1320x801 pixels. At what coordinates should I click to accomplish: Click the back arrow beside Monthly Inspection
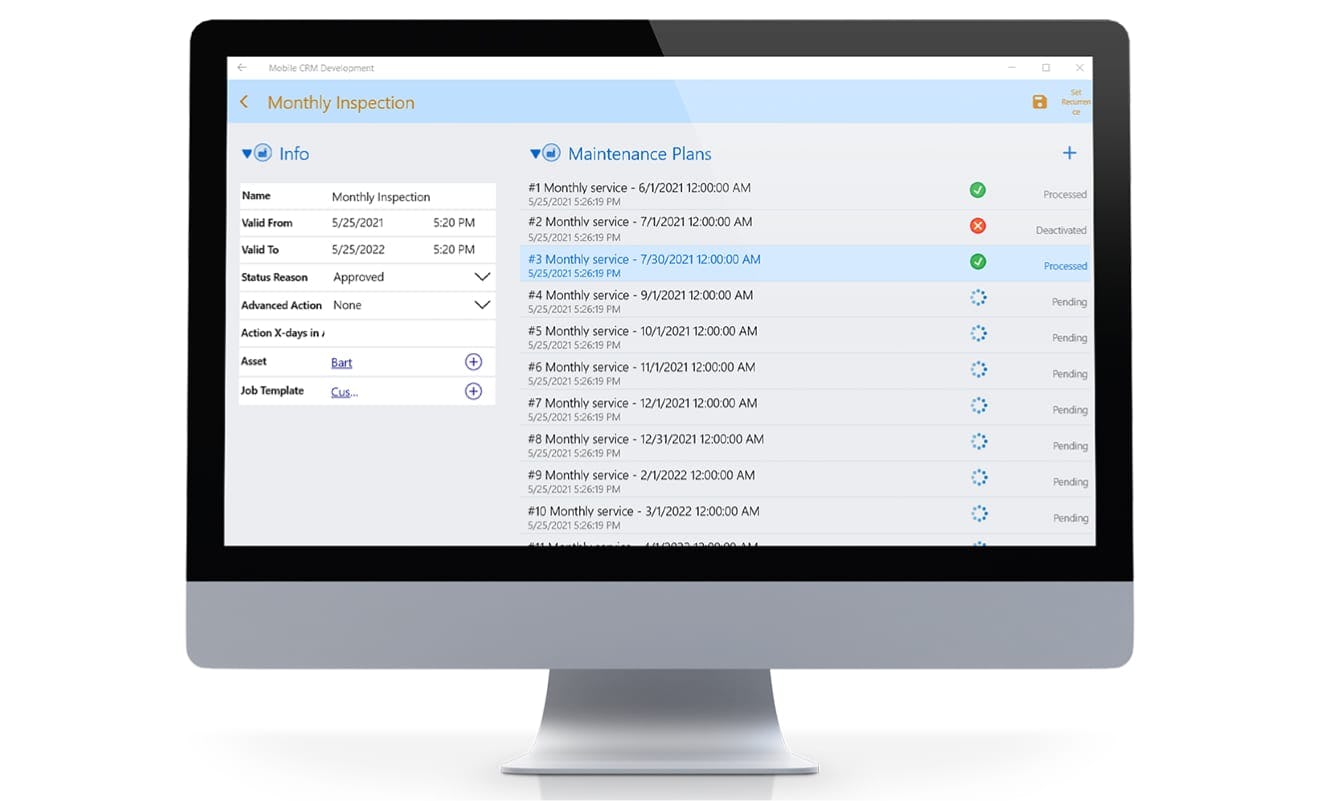(244, 101)
